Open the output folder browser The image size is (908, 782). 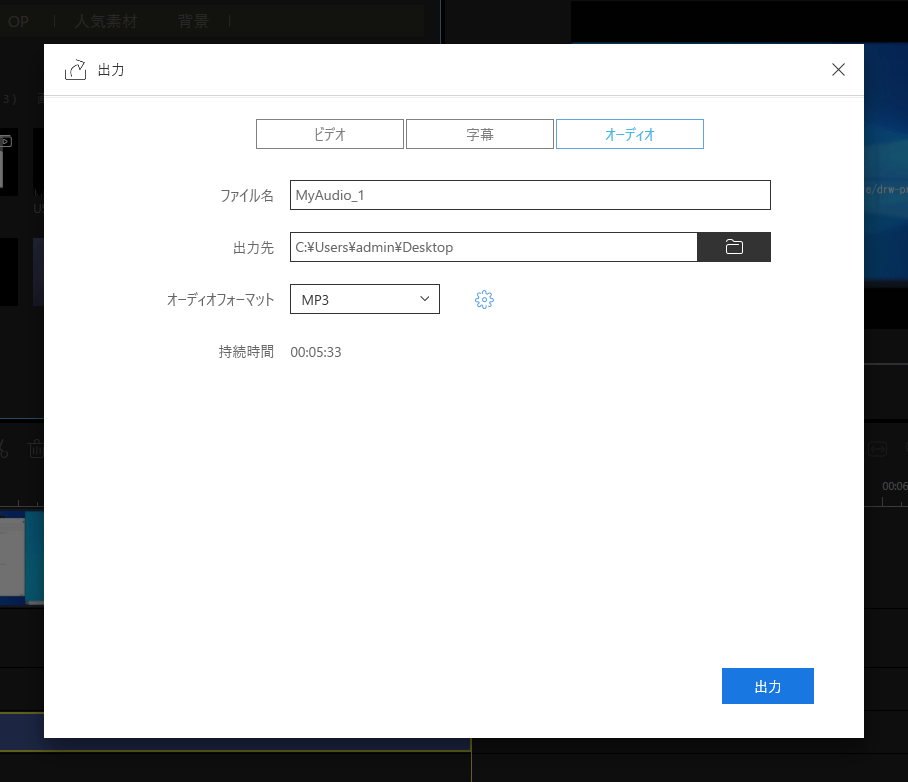click(734, 246)
